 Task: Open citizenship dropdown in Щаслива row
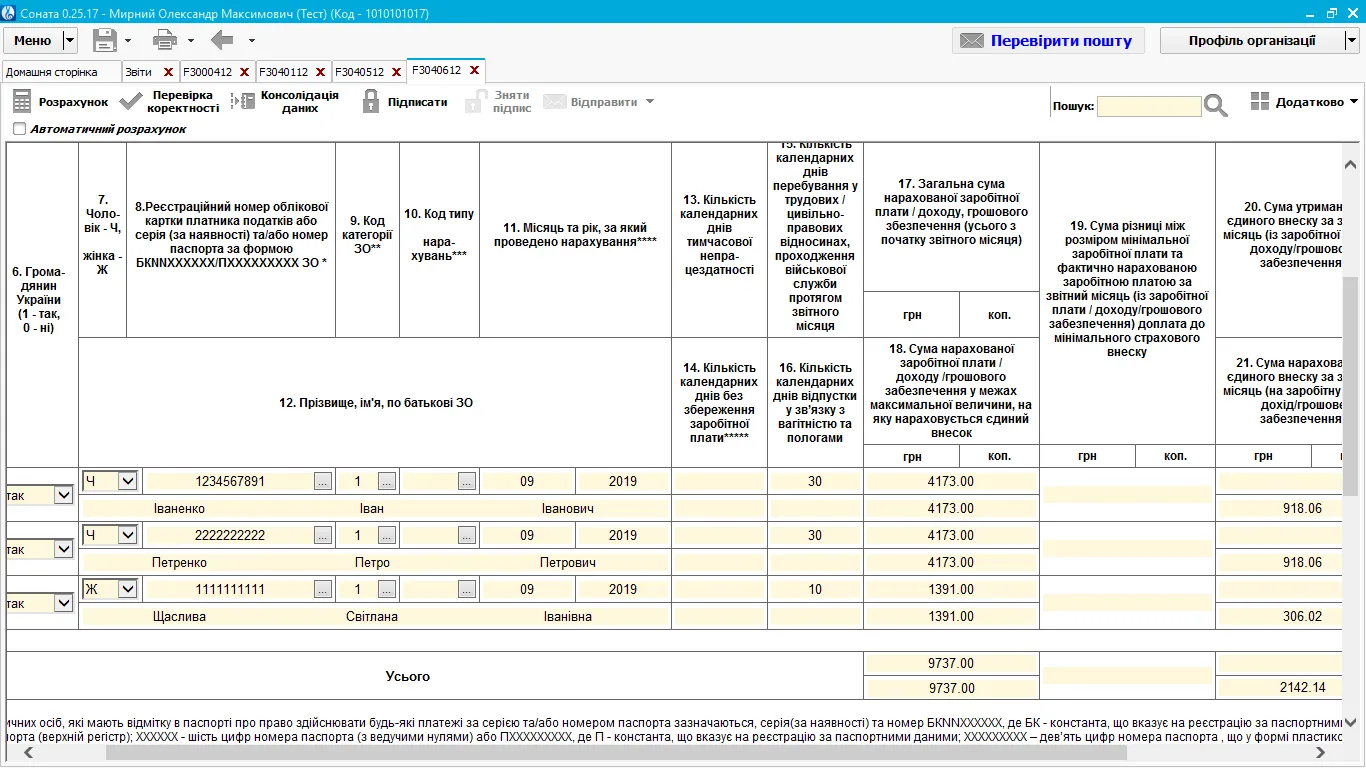(x=63, y=603)
